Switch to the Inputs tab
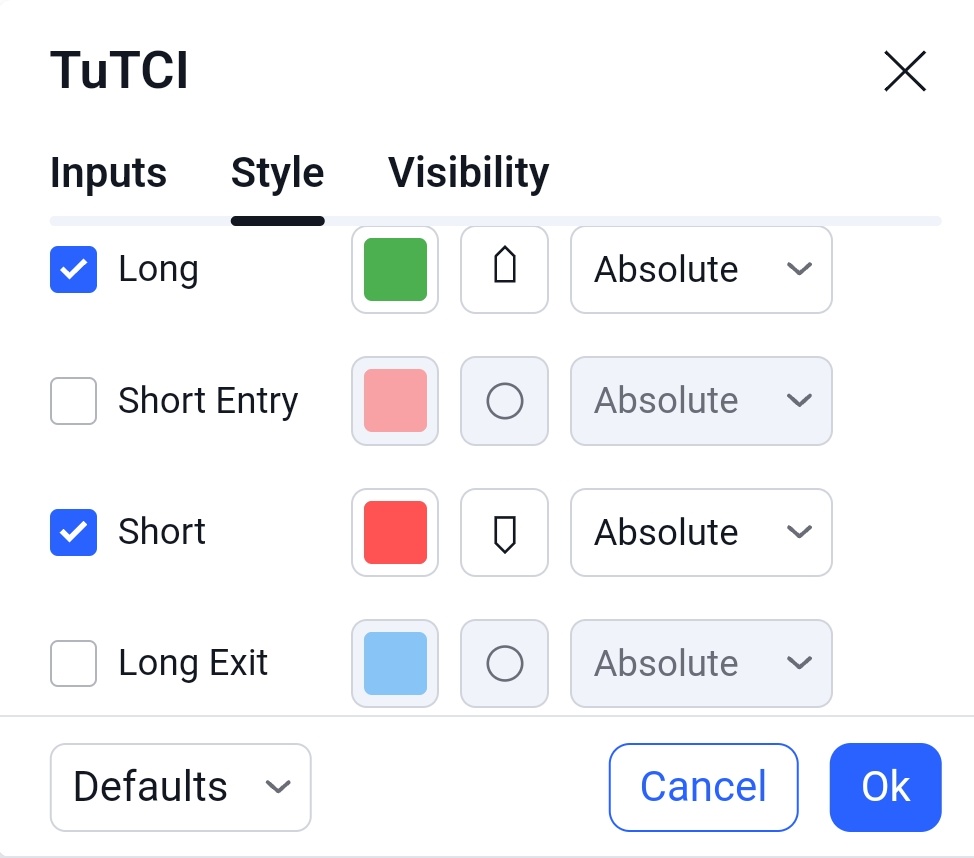Viewport: 974px width, 858px height. coord(109,172)
